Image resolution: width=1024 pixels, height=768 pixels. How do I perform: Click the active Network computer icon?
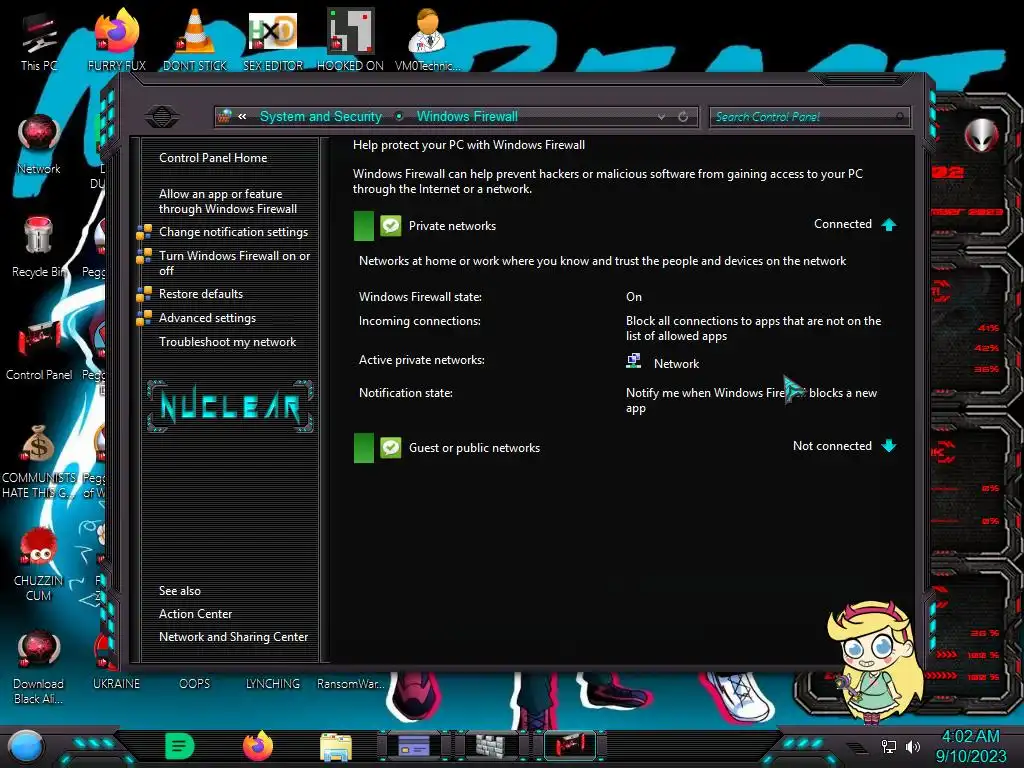click(633, 361)
